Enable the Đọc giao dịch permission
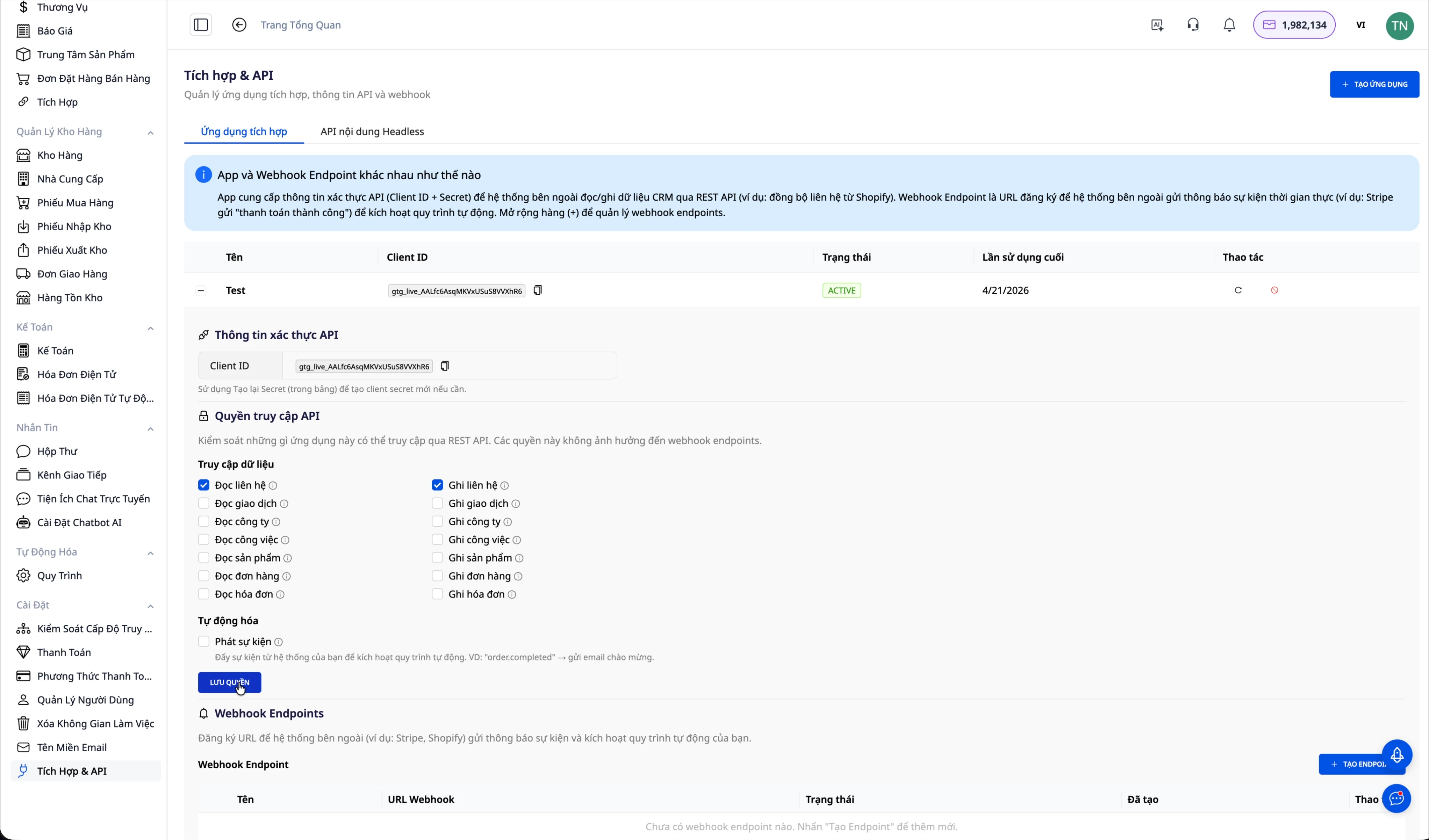The image size is (1429, 840). pos(203,503)
